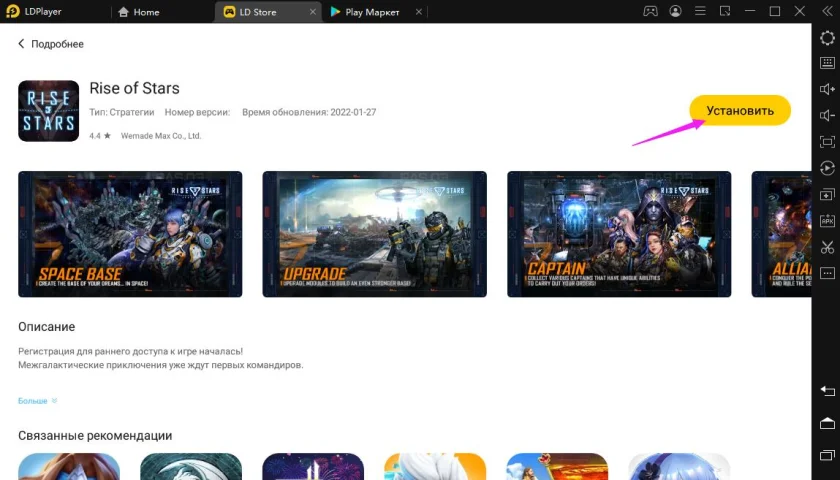Click Описание heading

click(x=47, y=326)
